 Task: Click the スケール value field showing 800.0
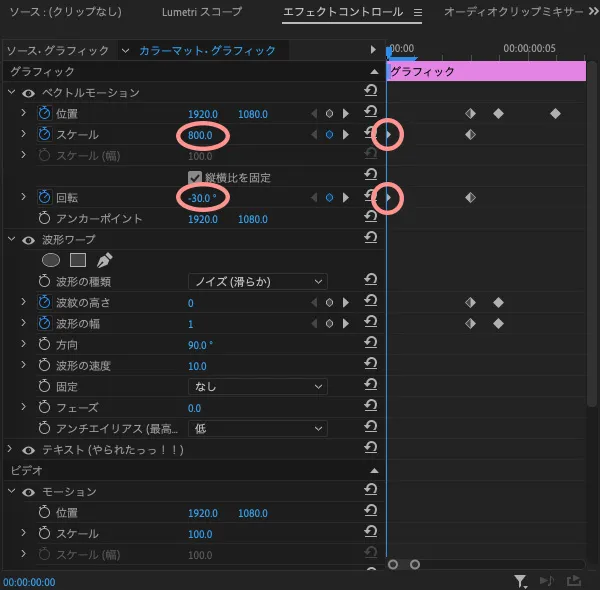click(202, 135)
